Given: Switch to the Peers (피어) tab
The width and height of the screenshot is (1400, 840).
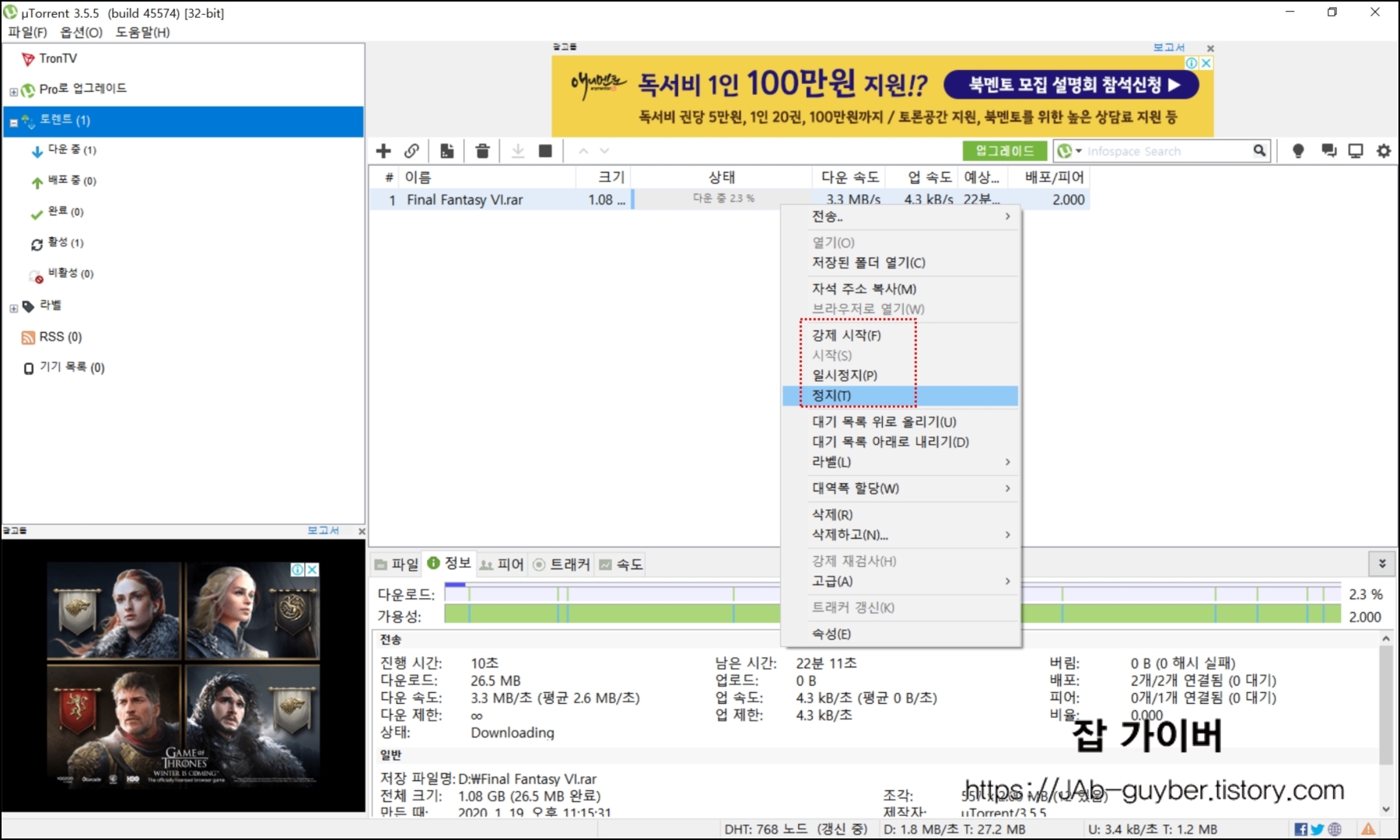Looking at the screenshot, I should pyautogui.click(x=502, y=565).
